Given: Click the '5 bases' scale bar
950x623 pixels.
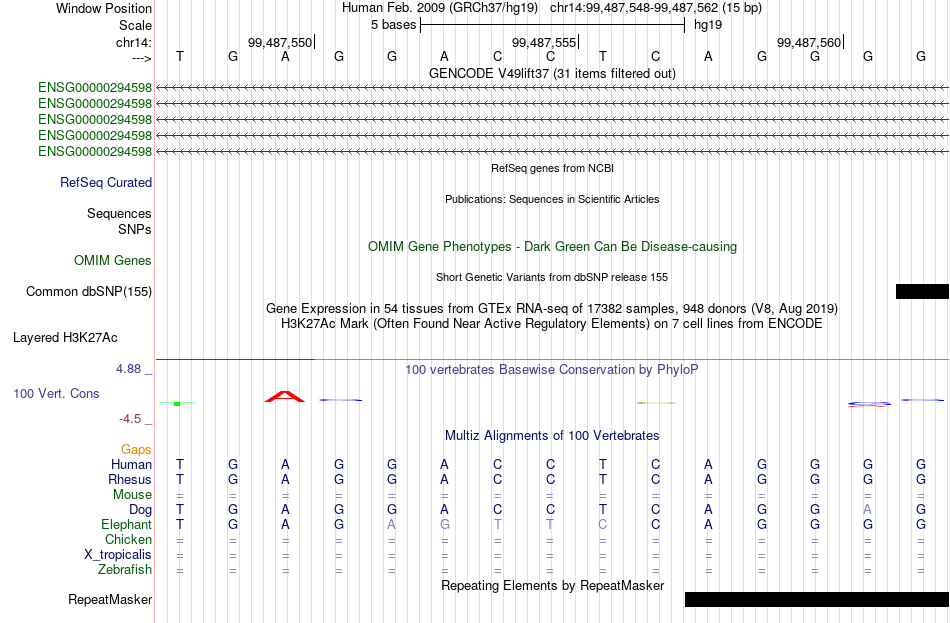Looking at the screenshot, I should click(x=552, y=25).
